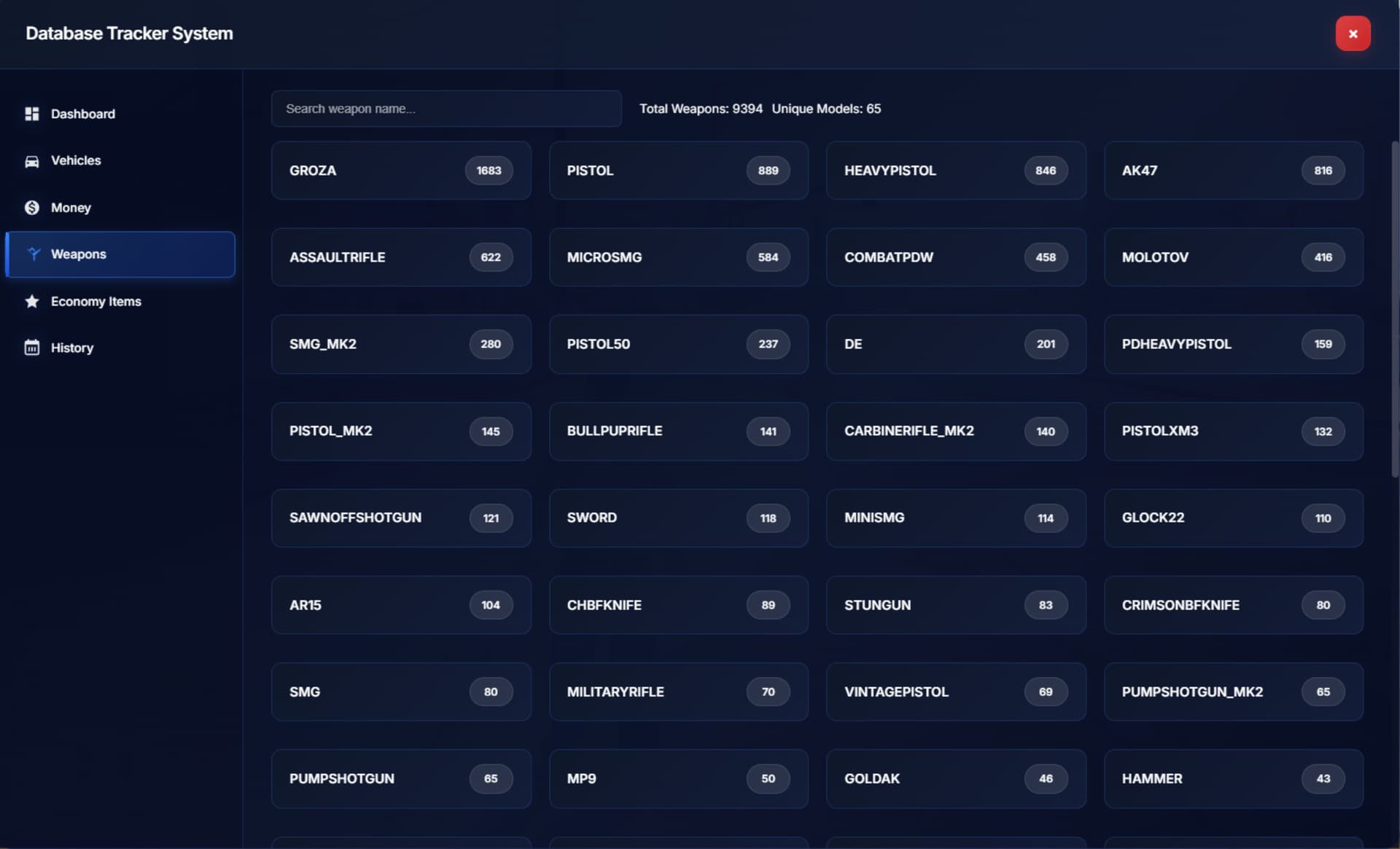Click the History calendar icon
The image size is (1400, 849).
pyautogui.click(x=31, y=348)
